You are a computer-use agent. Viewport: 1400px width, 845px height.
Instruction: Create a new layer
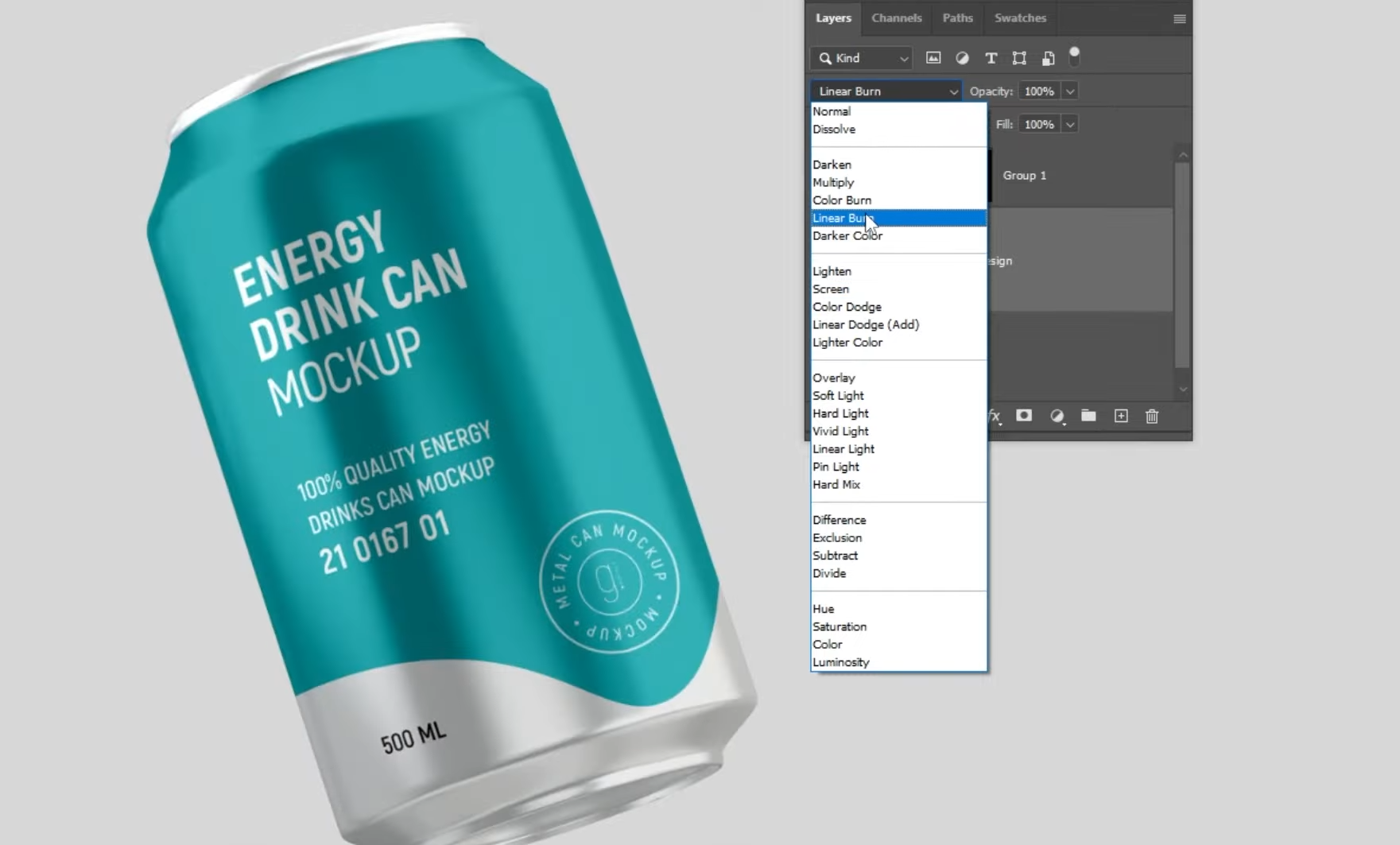coord(1121,416)
